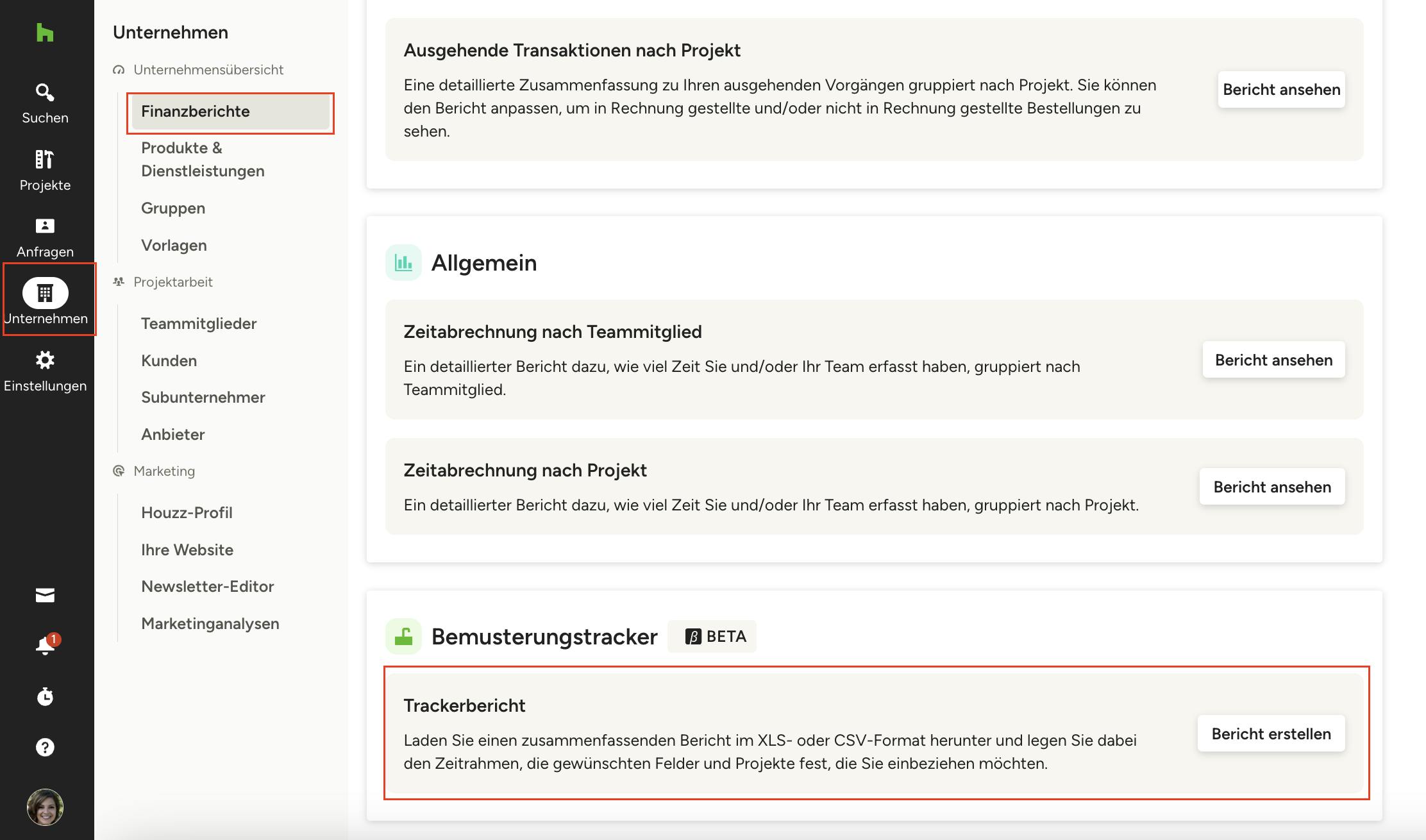Navigate to Newsletter-Editor
Screen dimensions: 1426x840
[x=207, y=587]
